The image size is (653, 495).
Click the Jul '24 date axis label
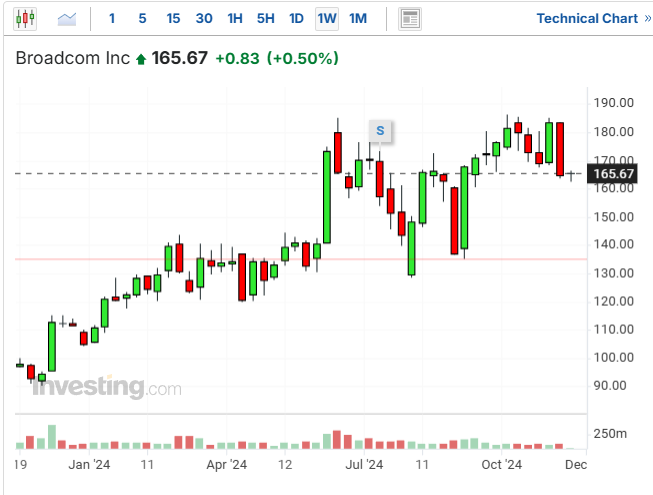click(x=364, y=465)
